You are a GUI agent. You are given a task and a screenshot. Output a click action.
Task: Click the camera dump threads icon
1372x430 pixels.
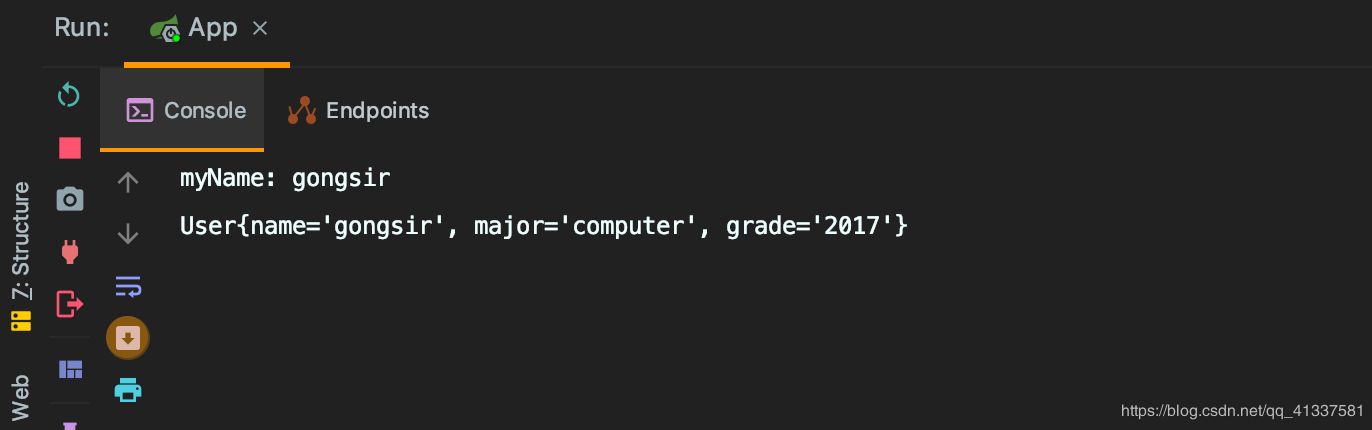click(69, 199)
